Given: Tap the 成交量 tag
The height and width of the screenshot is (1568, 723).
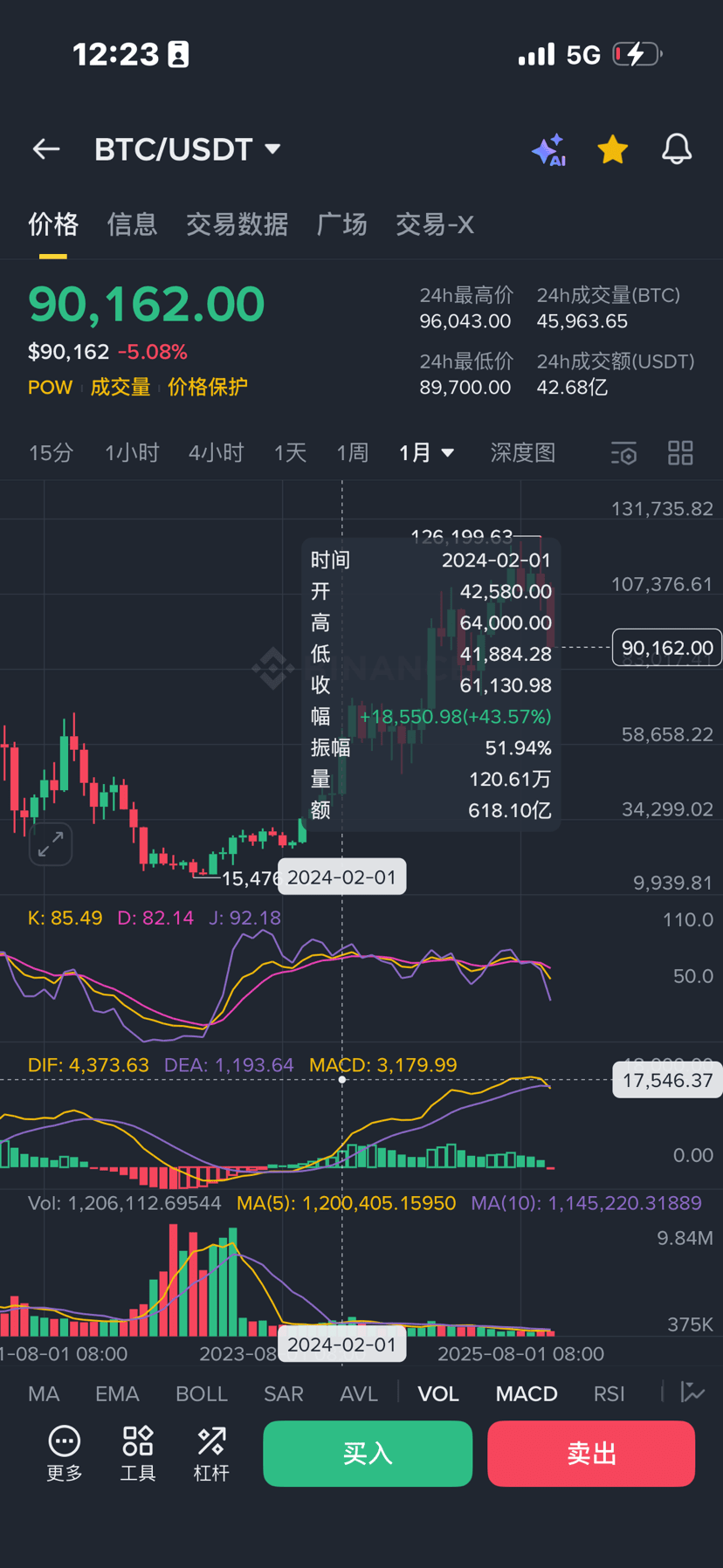Looking at the screenshot, I should (x=120, y=387).
